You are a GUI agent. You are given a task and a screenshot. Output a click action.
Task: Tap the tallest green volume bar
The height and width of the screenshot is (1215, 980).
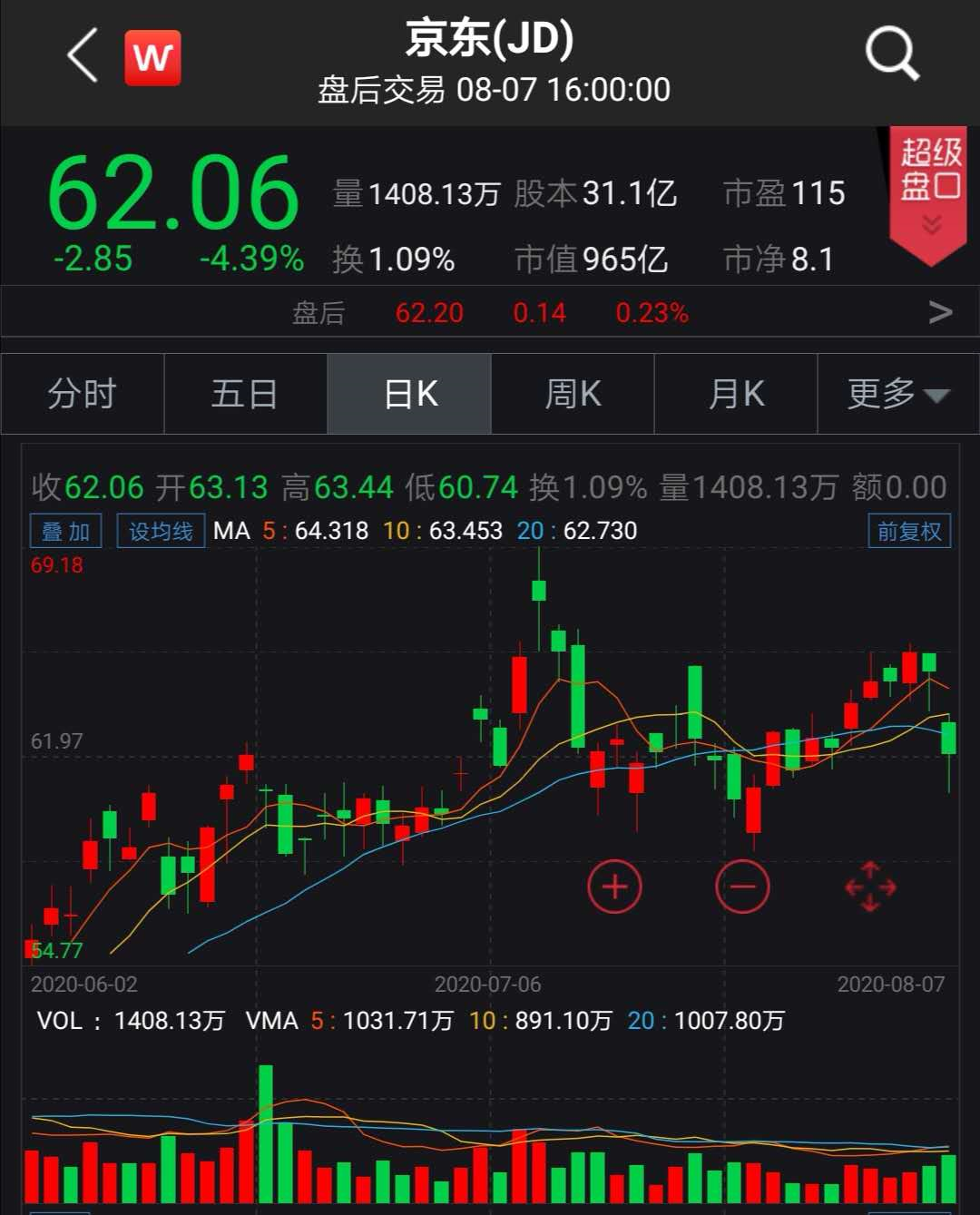pyautogui.click(x=266, y=1134)
